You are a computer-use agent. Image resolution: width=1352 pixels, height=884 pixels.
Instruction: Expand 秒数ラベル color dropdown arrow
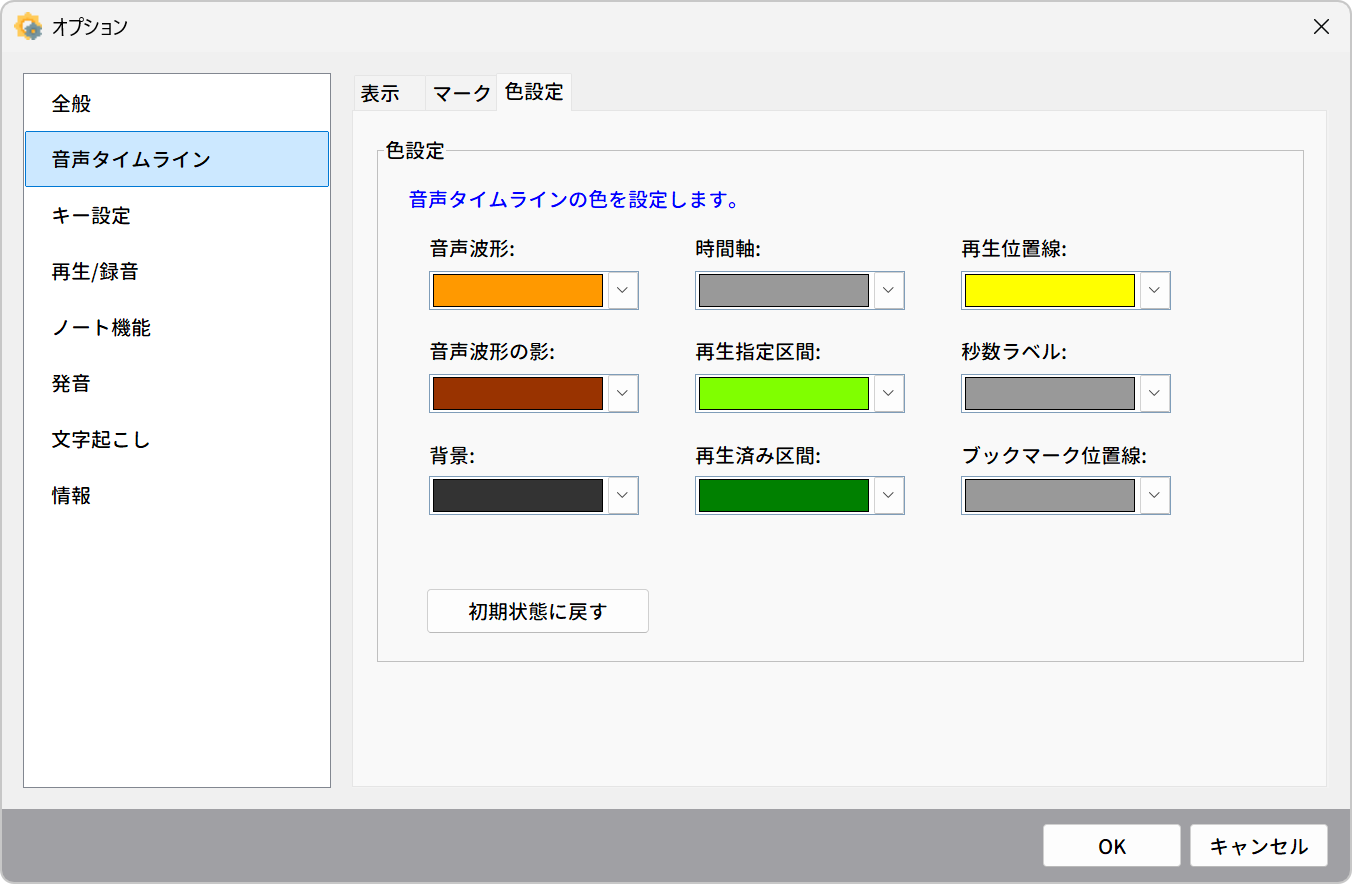tap(1154, 394)
